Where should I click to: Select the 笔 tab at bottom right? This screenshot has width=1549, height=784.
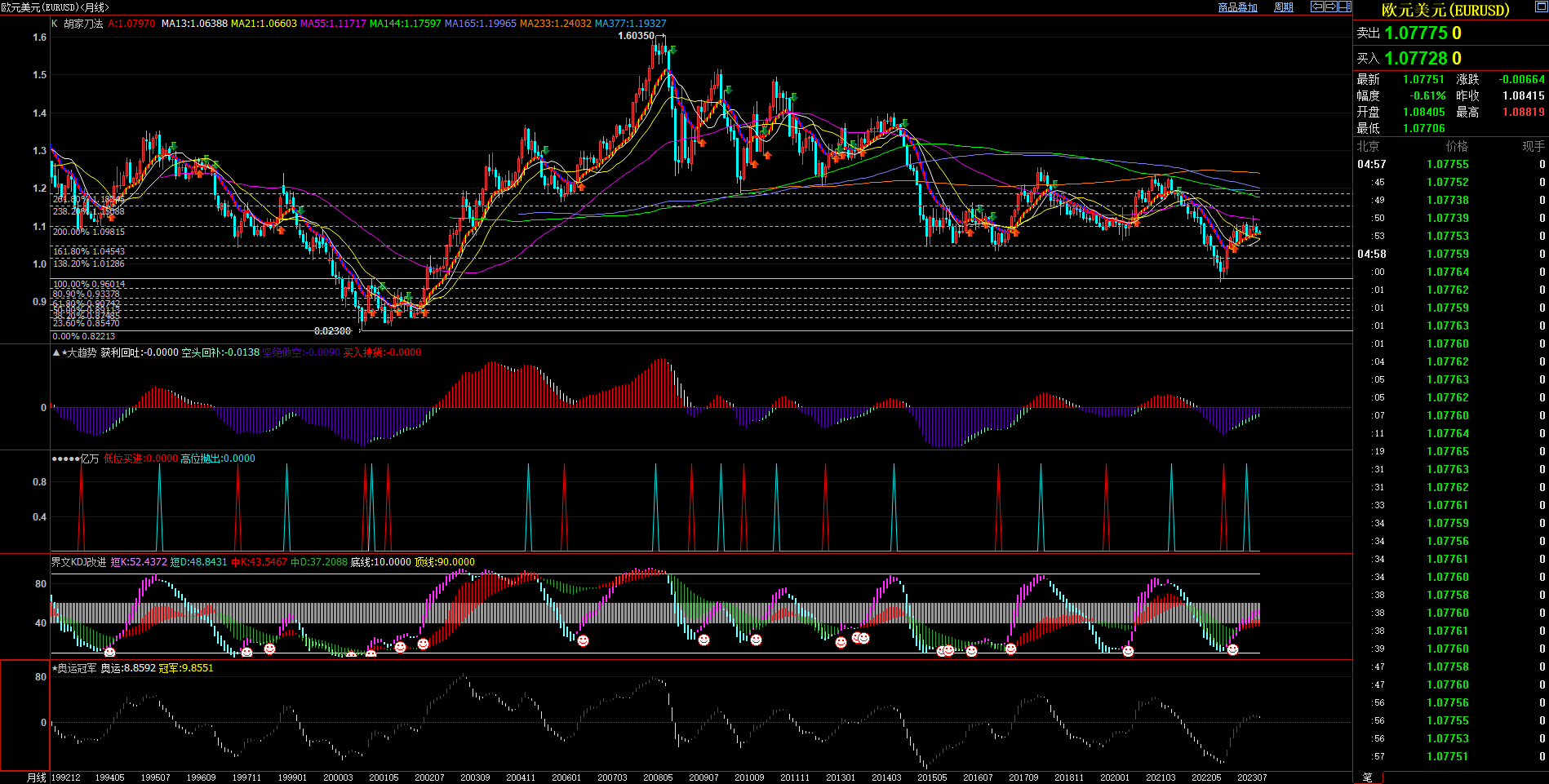click(1368, 777)
